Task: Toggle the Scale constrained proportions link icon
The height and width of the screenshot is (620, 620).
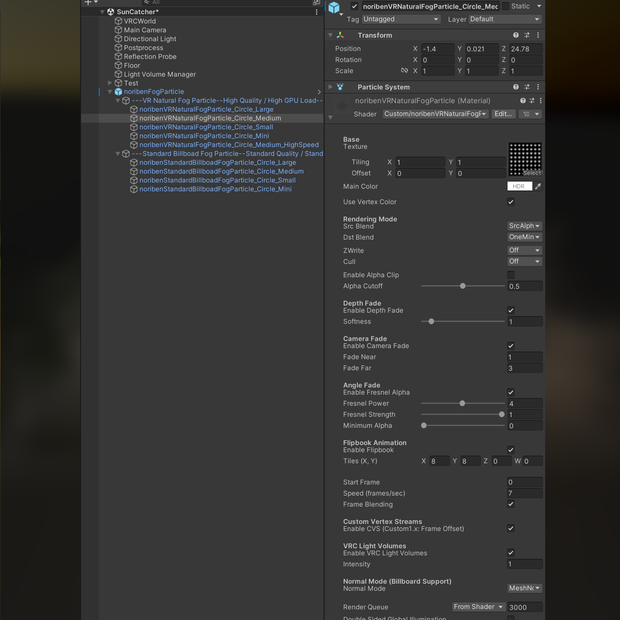Action: click(x=404, y=70)
